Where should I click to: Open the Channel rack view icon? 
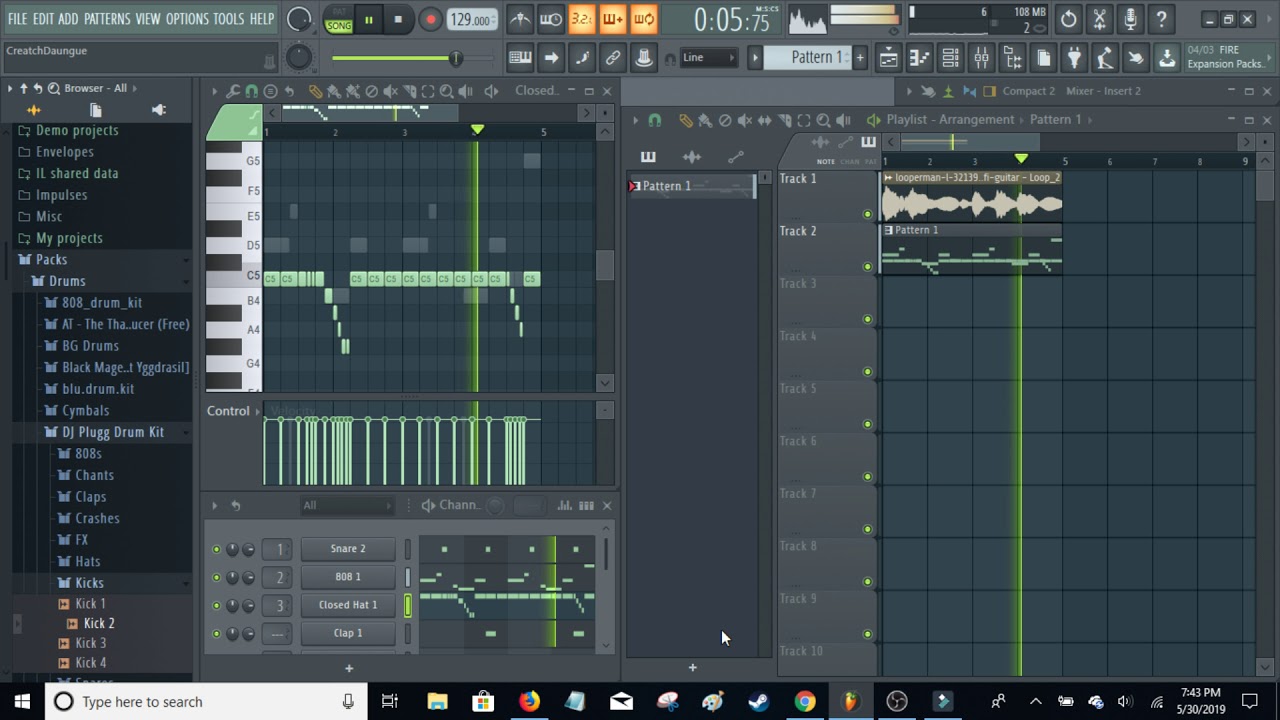point(950,58)
